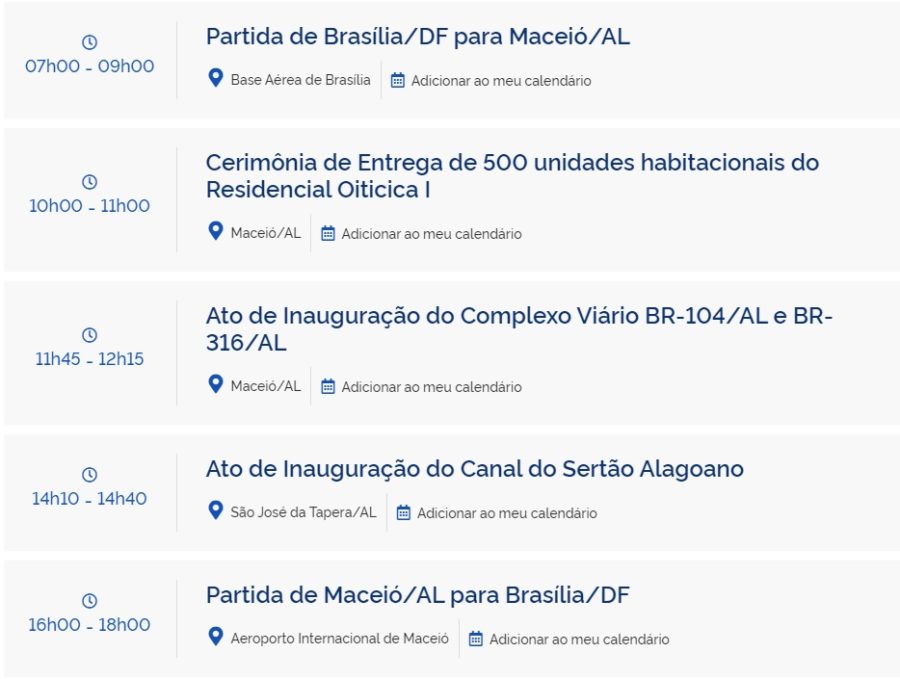Image resolution: width=900 pixels, height=679 pixels.
Task: Select the 16h00 - 18h00 time slot
Action: [89, 625]
